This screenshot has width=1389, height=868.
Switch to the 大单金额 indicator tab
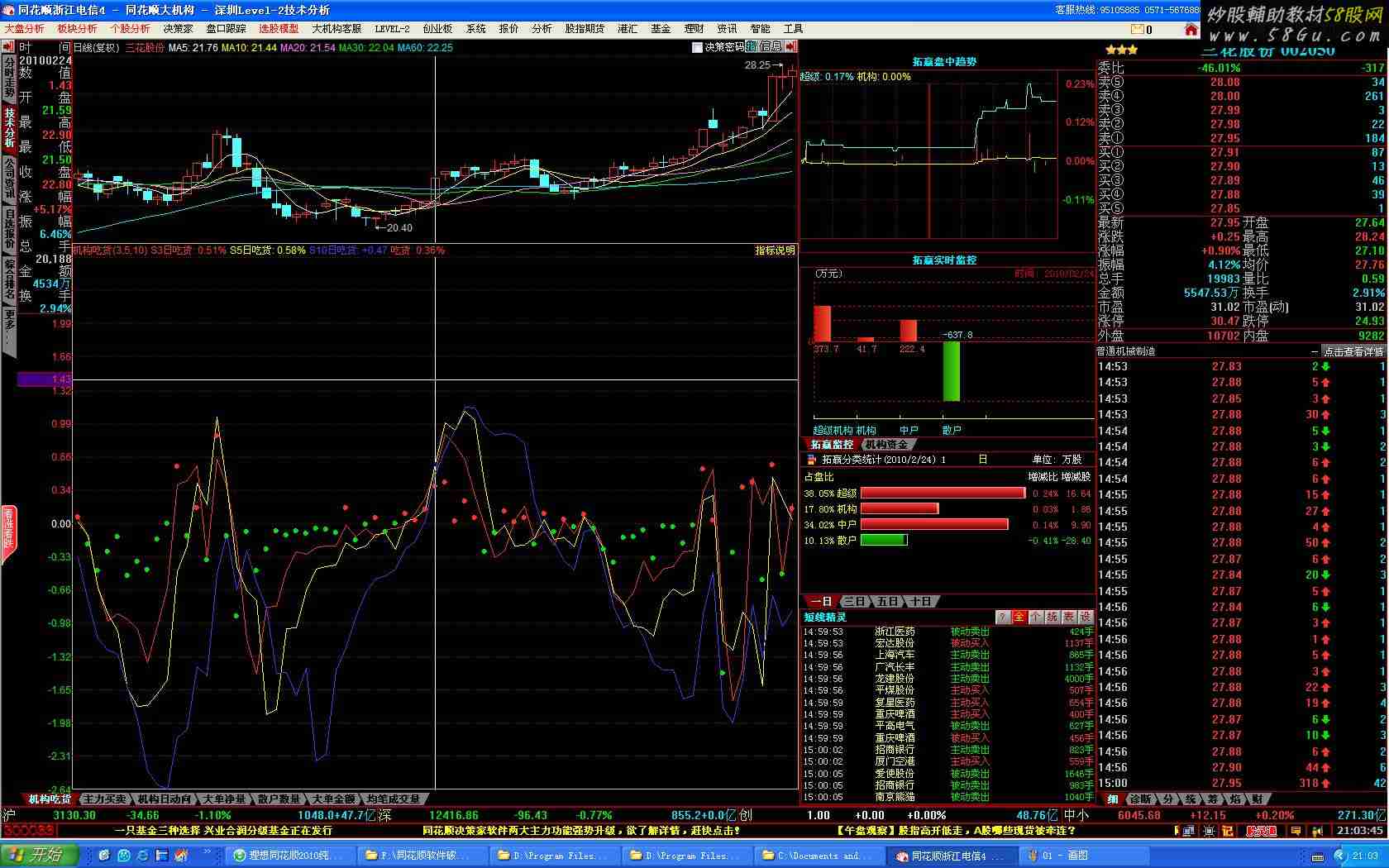tap(333, 799)
